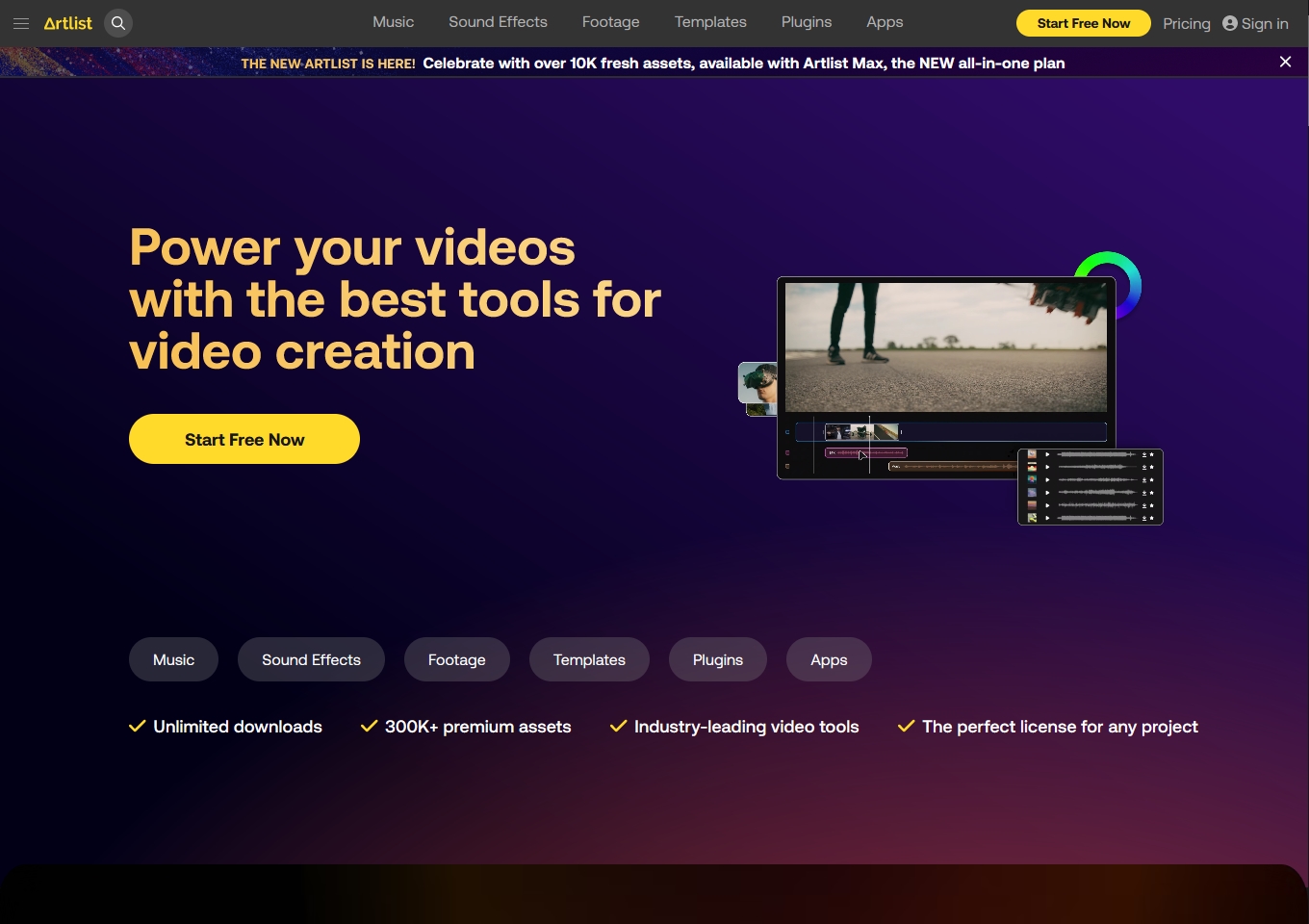Click the 'Industry-leading video tools' text
This screenshot has width=1309, height=924.
747,727
